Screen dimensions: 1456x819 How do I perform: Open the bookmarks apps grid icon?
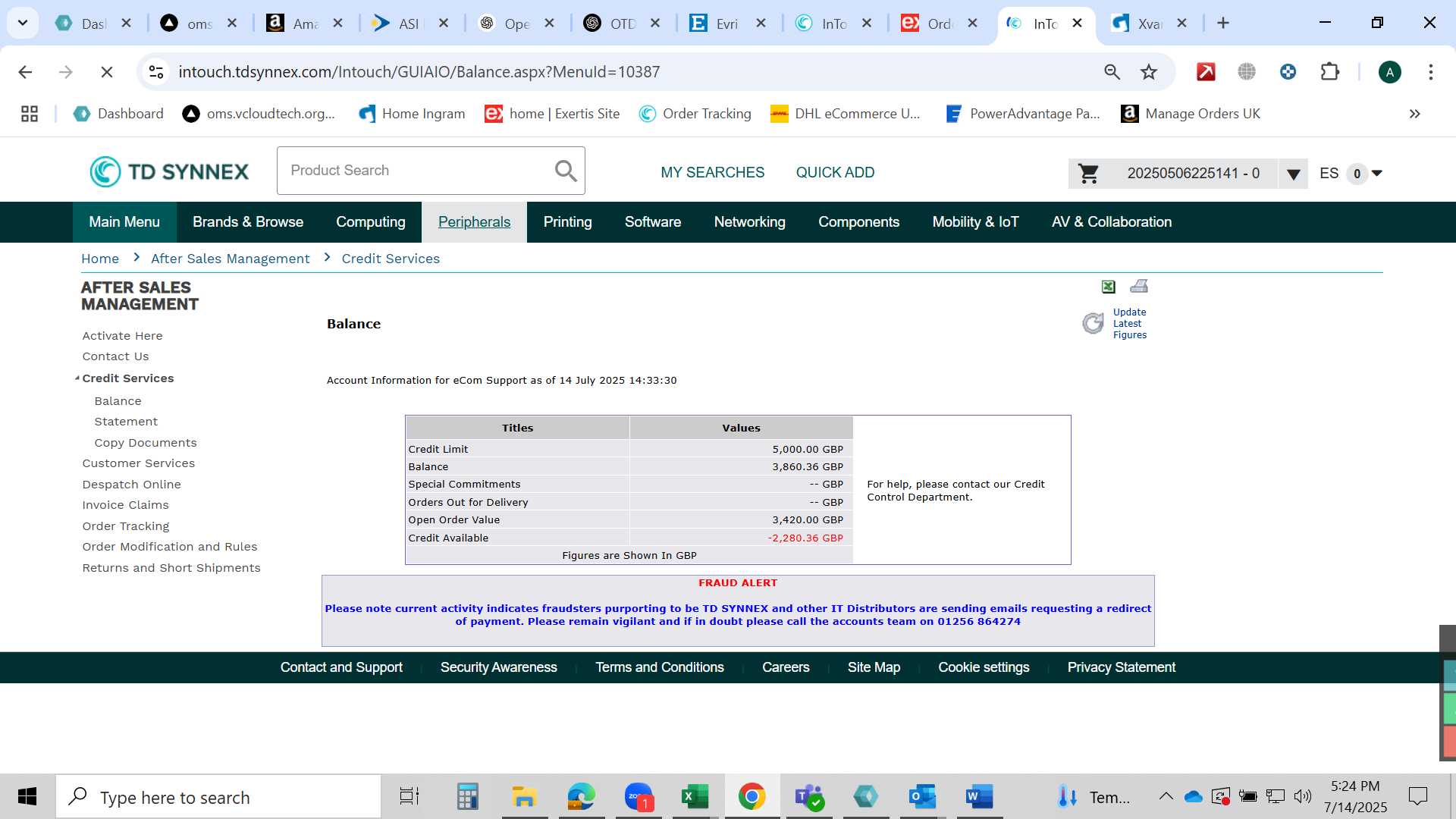click(x=30, y=114)
